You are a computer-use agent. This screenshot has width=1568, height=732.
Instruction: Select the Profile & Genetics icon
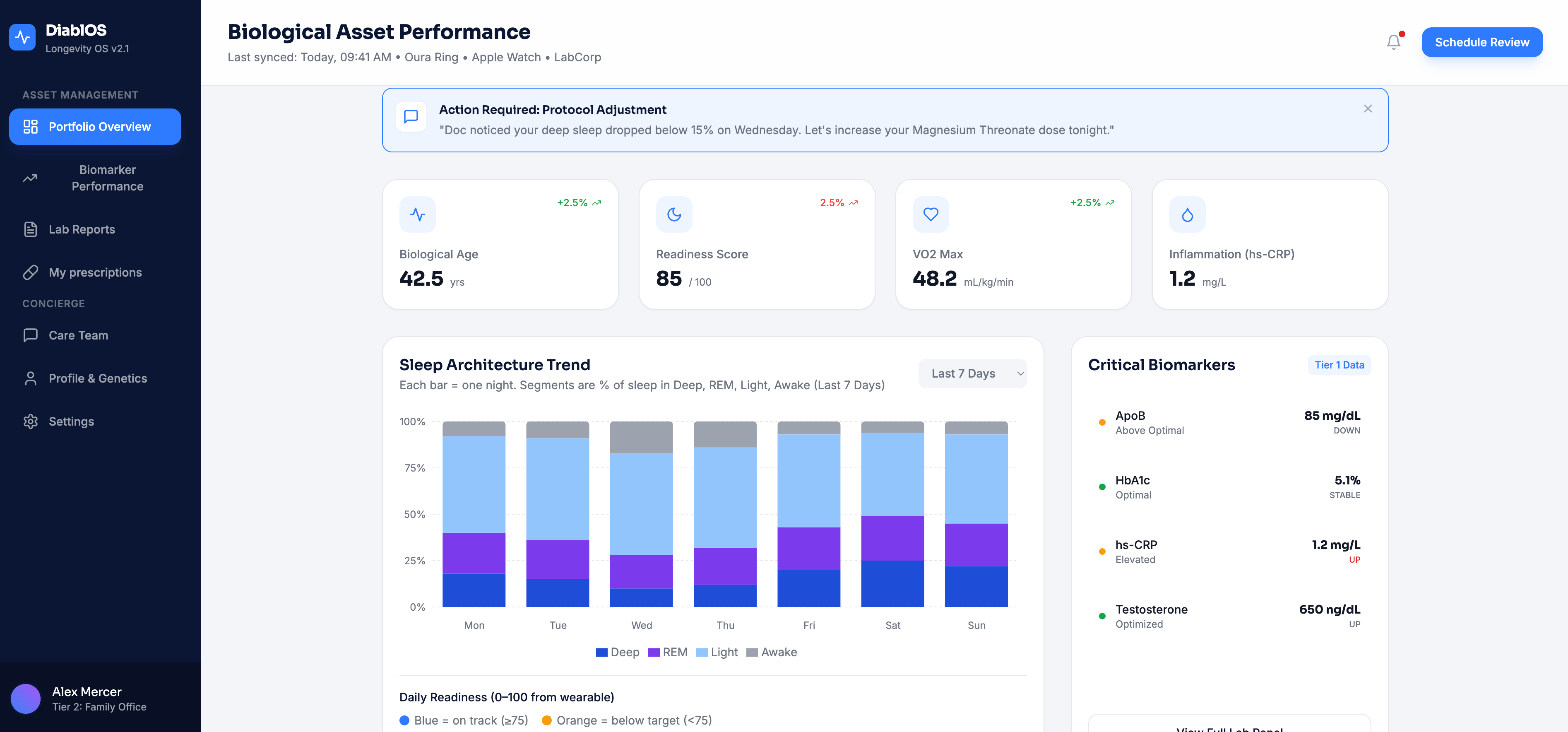(31, 378)
